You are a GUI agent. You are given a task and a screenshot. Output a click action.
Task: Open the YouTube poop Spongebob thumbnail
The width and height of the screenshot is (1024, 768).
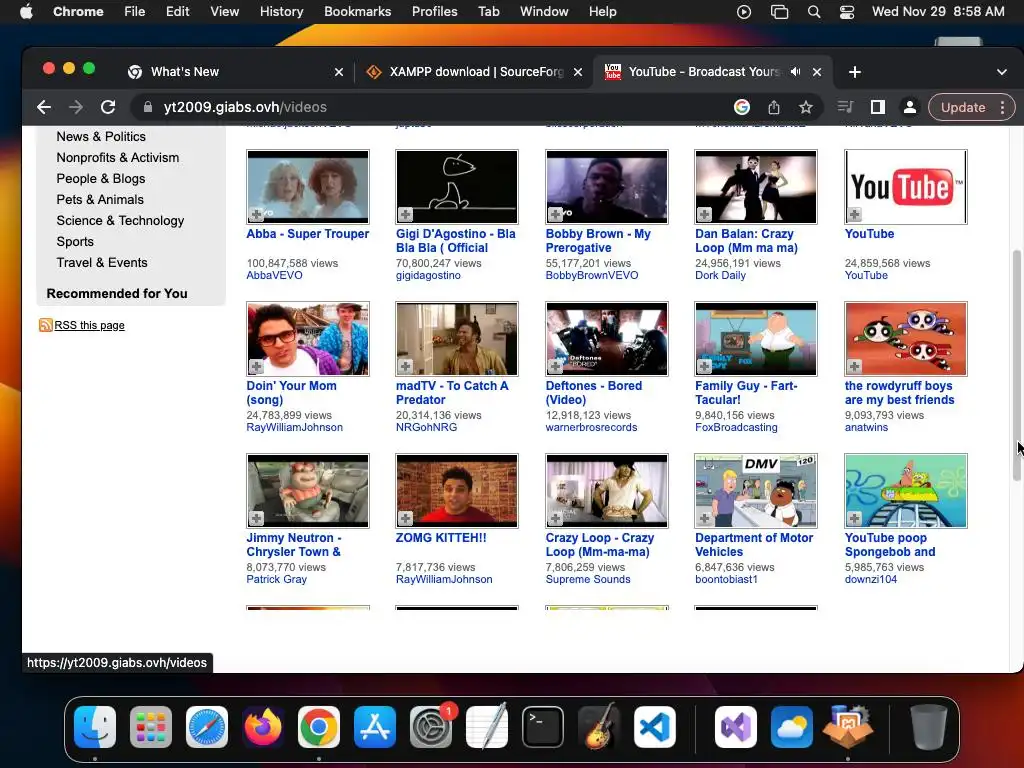tap(906, 491)
